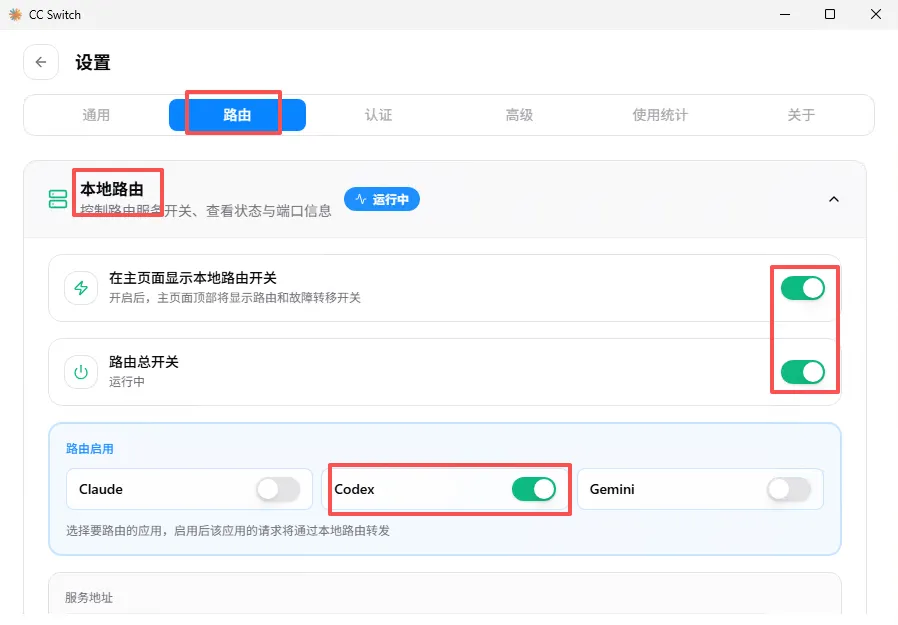
Task: Enable the Gemini routing switch
Action: coord(789,489)
